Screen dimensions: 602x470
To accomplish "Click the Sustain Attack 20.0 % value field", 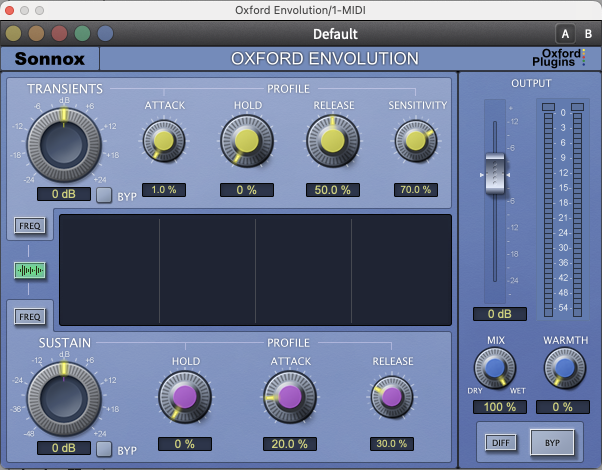I will pyautogui.click(x=290, y=444).
